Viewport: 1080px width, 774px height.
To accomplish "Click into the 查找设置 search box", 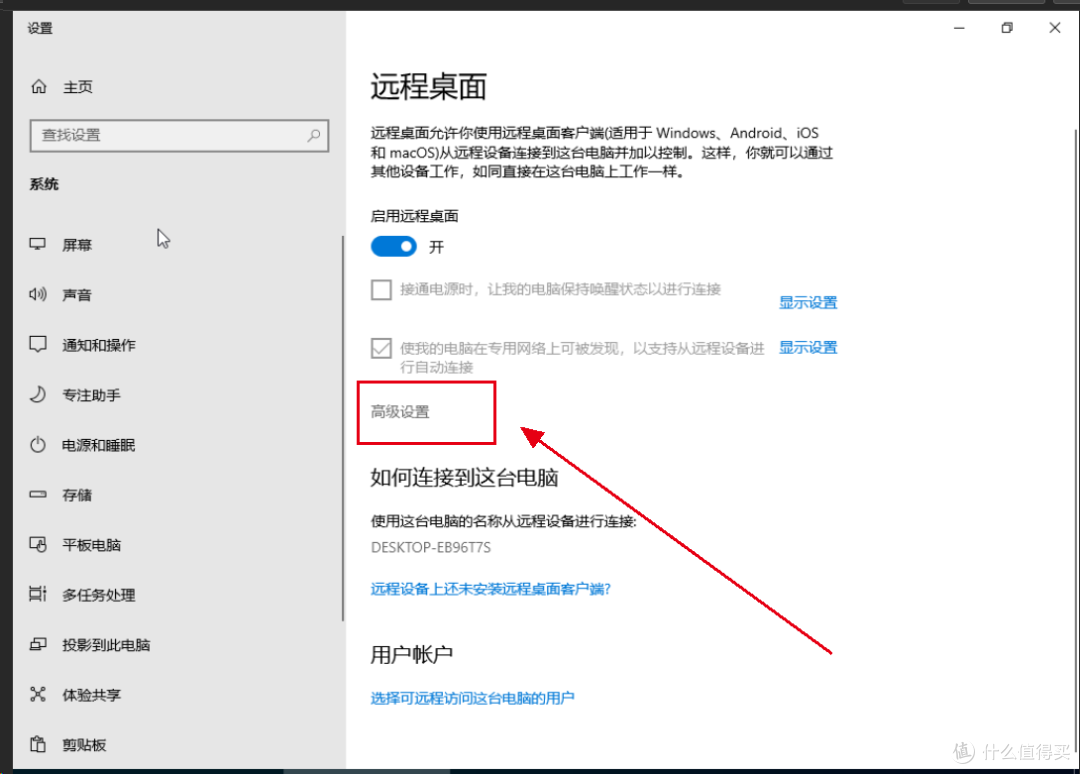I will pos(179,135).
